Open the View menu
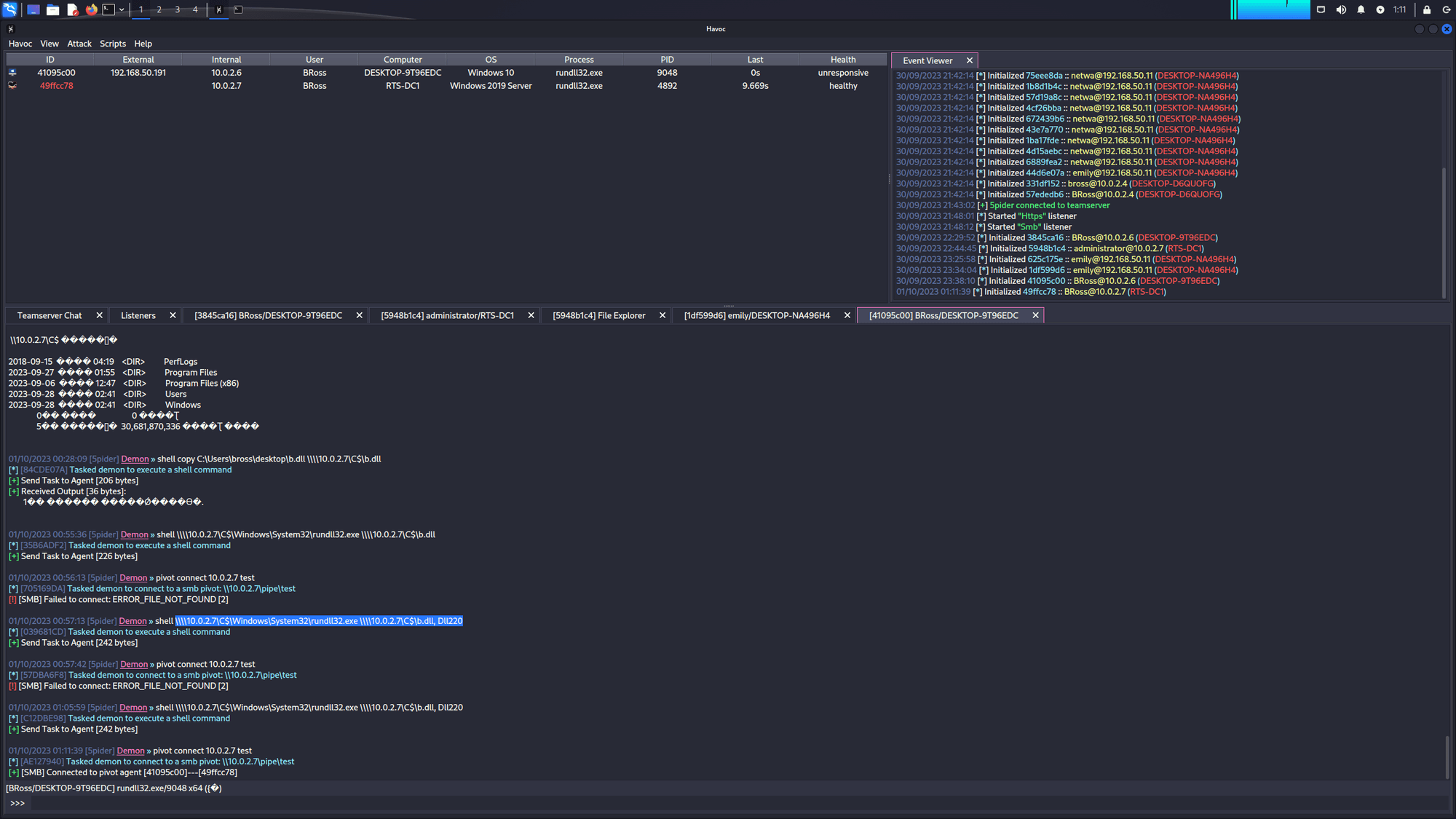Viewport: 1456px width, 819px height. tap(50, 44)
